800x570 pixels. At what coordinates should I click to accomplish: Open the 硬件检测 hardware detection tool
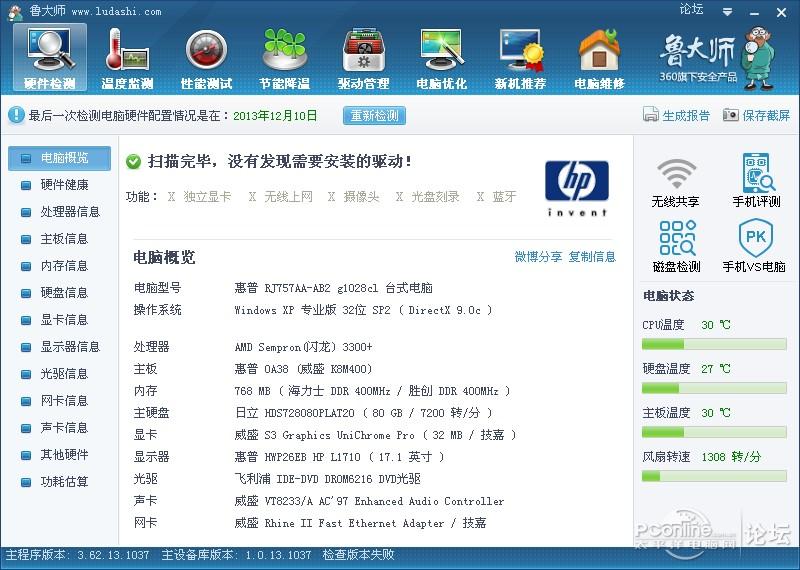coord(49,58)
